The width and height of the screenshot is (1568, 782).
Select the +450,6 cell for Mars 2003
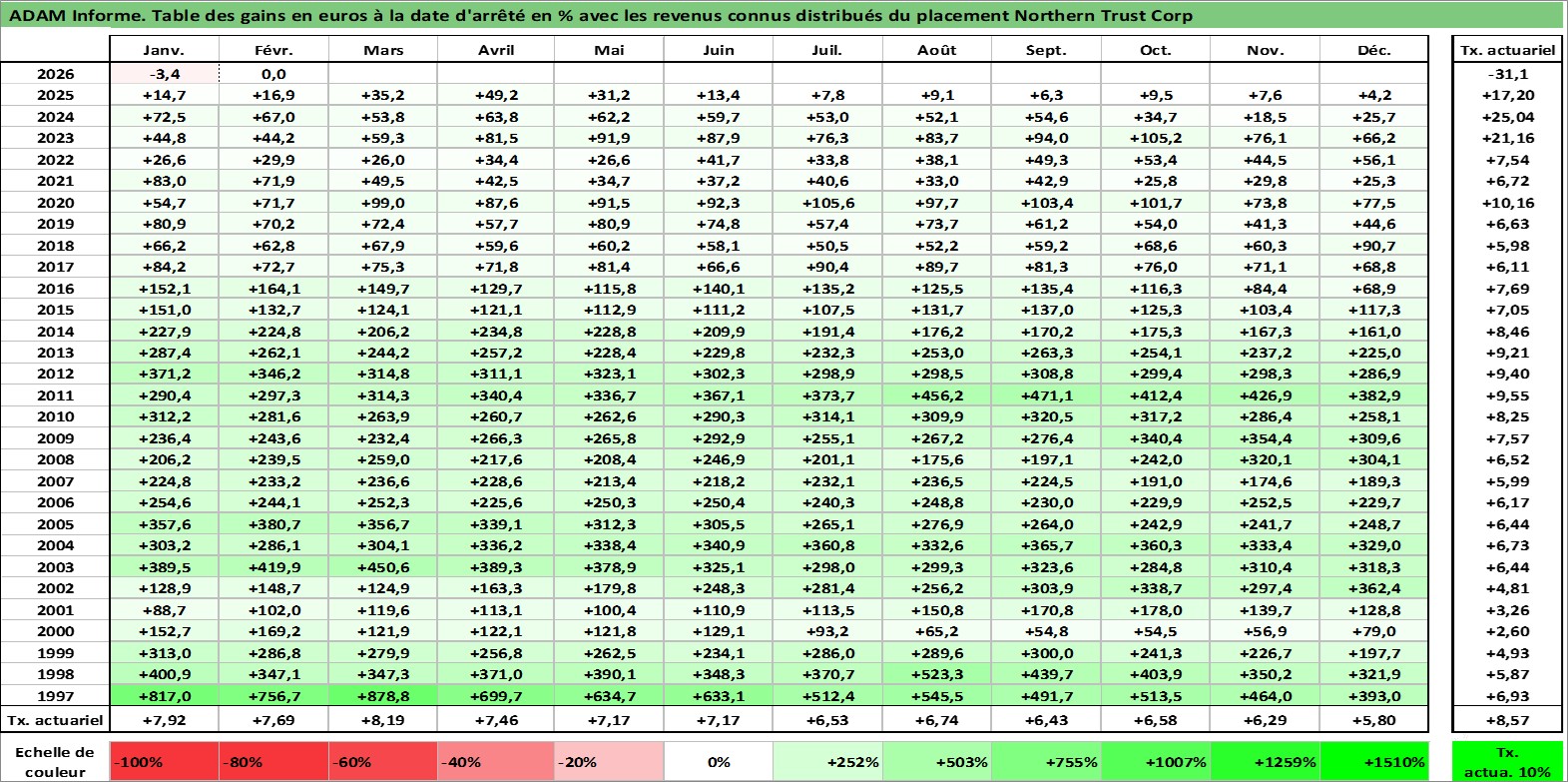383,567
